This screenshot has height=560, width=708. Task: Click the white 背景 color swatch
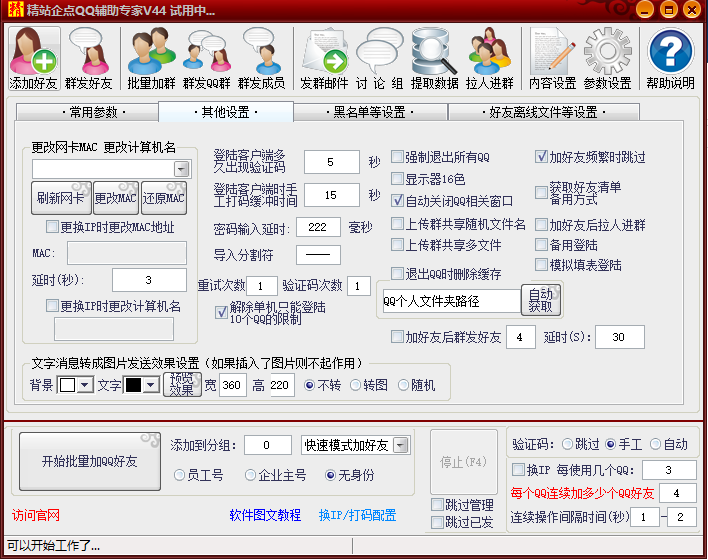[x=67, y=385]
